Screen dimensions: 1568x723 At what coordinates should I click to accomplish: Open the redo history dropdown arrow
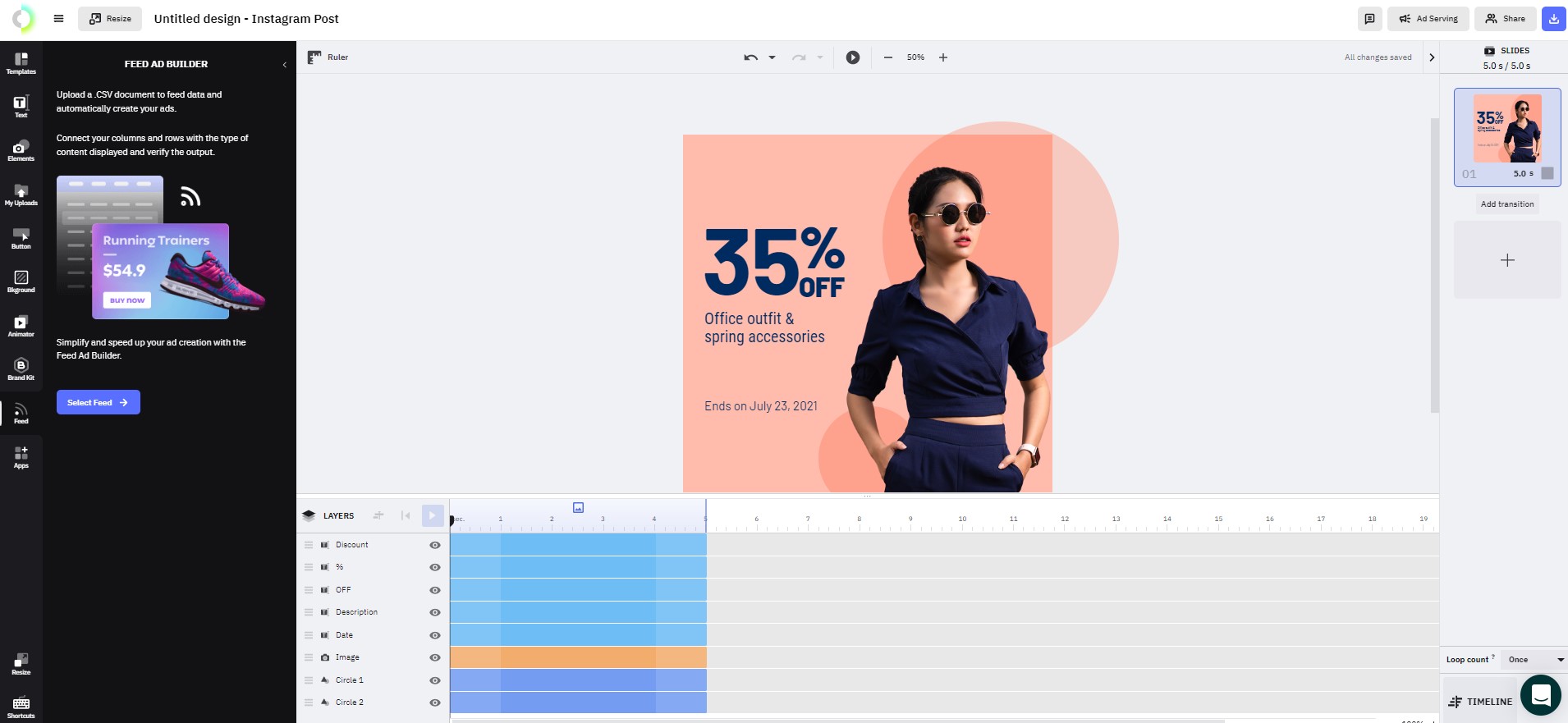[819, 57]
